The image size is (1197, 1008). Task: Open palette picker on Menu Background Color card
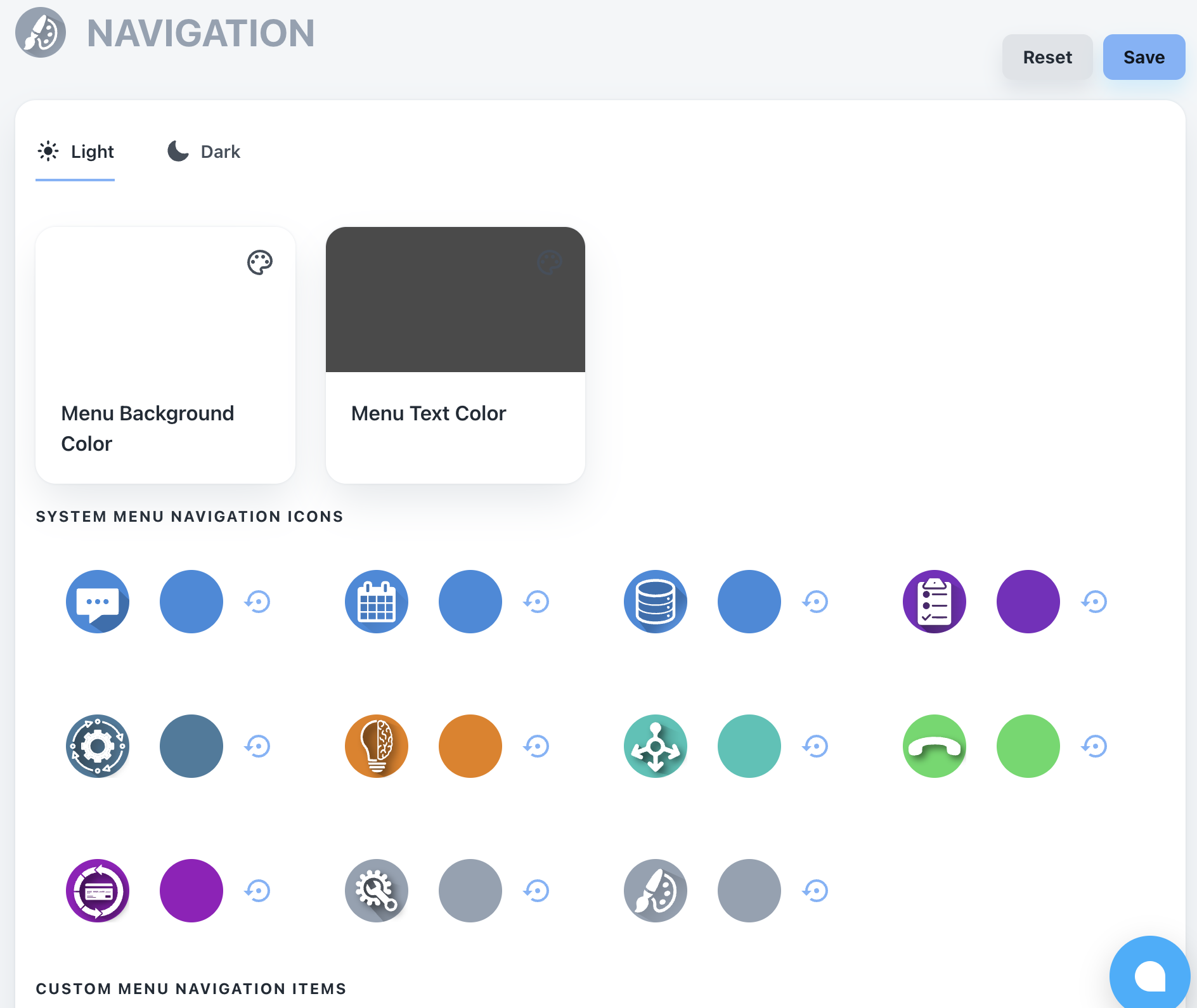pyautogui.click(x=260, y=262)
